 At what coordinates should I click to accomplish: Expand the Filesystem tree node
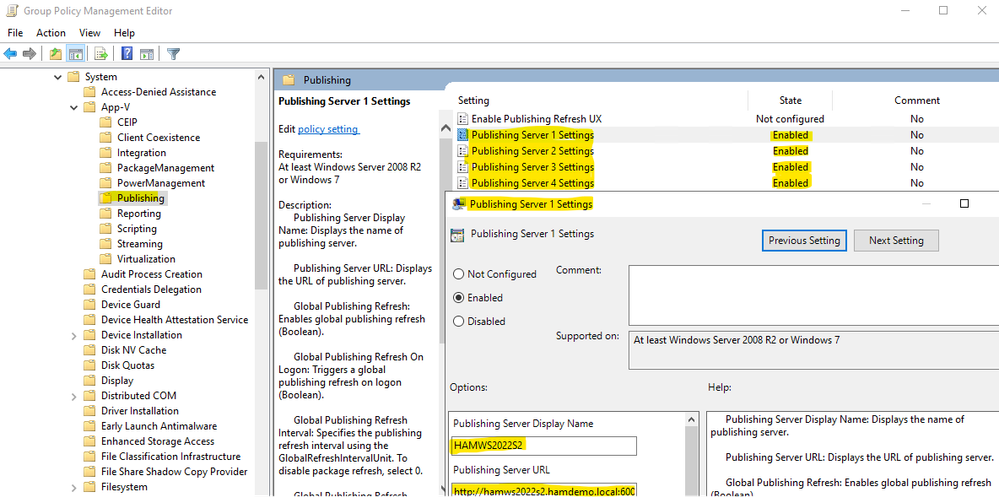[74, 487]
